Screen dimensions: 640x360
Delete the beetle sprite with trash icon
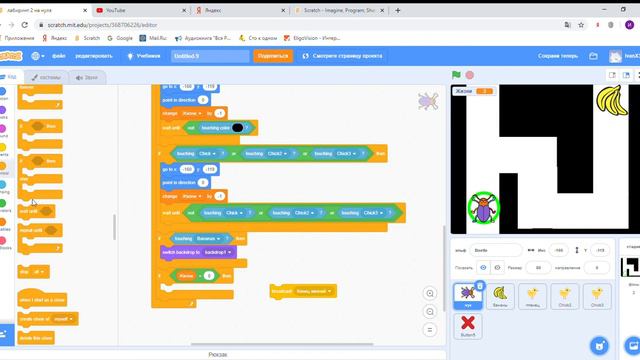(480, 286)
